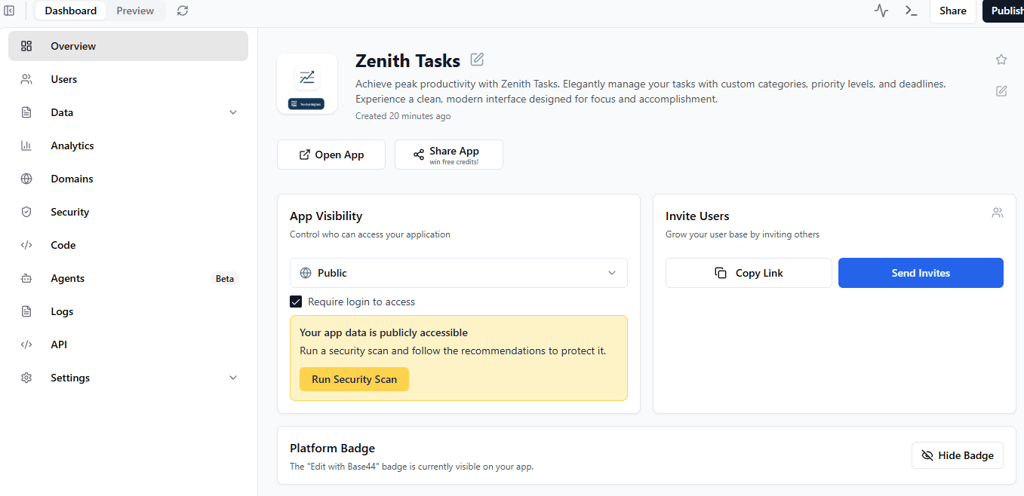The height and width of the screenshot is (496, 1024).
Task: Open the terminal console icon
Action: [x=911, y=10]
